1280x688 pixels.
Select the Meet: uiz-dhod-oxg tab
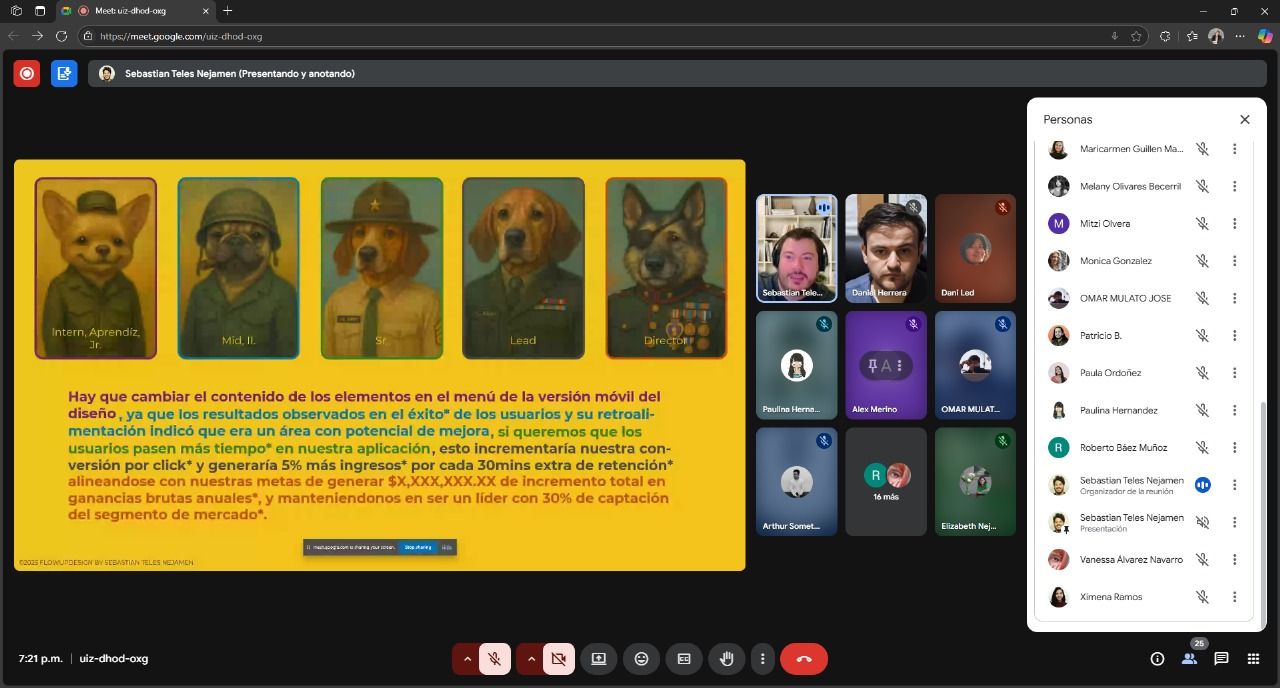click(x=135, y=11)
